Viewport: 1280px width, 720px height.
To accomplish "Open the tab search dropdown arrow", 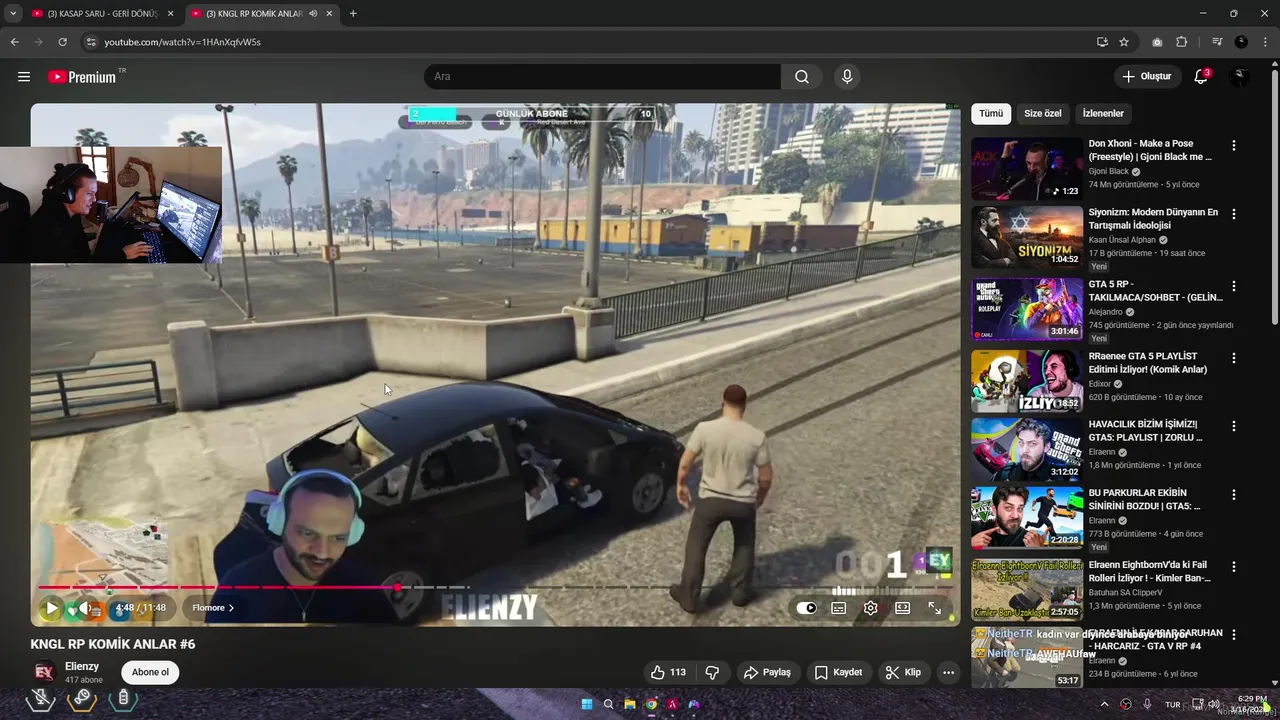I will pos(13,14).
